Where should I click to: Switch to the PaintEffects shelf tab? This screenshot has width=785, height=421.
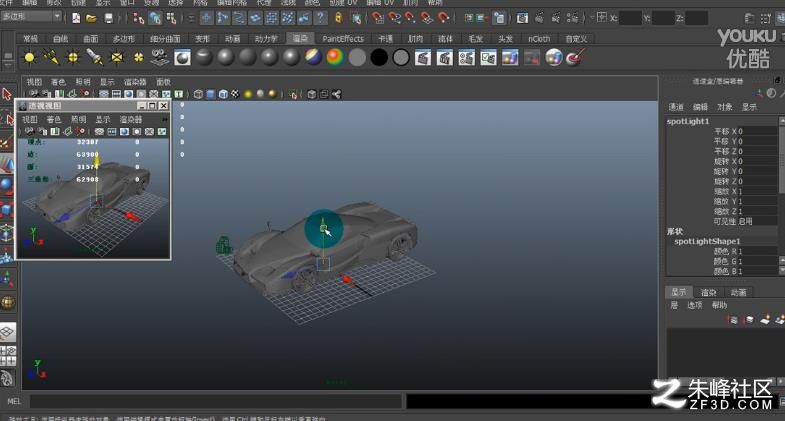pyautogui.click(x=343, y=39)
